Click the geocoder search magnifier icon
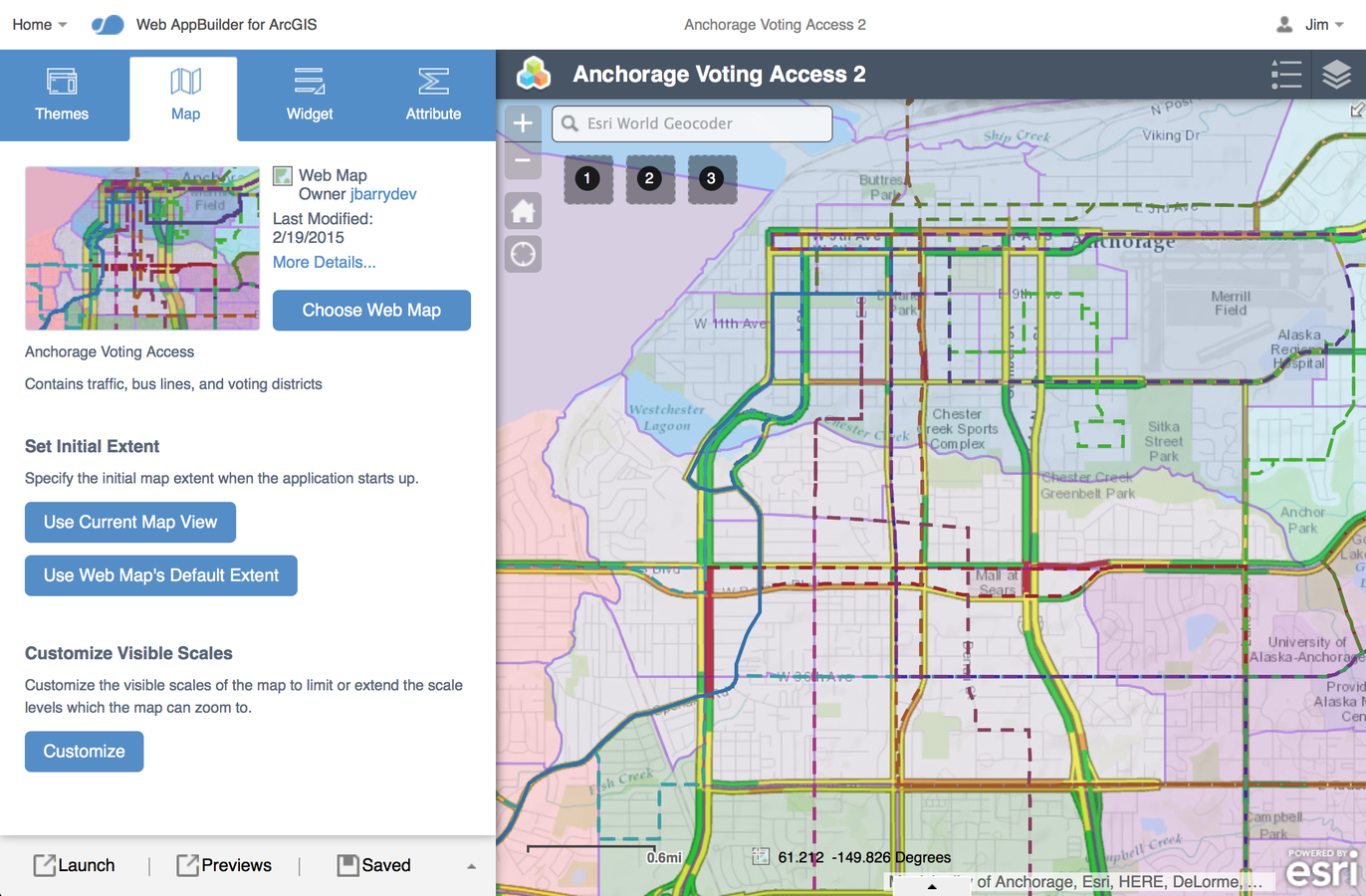1366x896 pixels. pyautogui.click(x=569, y=123)
